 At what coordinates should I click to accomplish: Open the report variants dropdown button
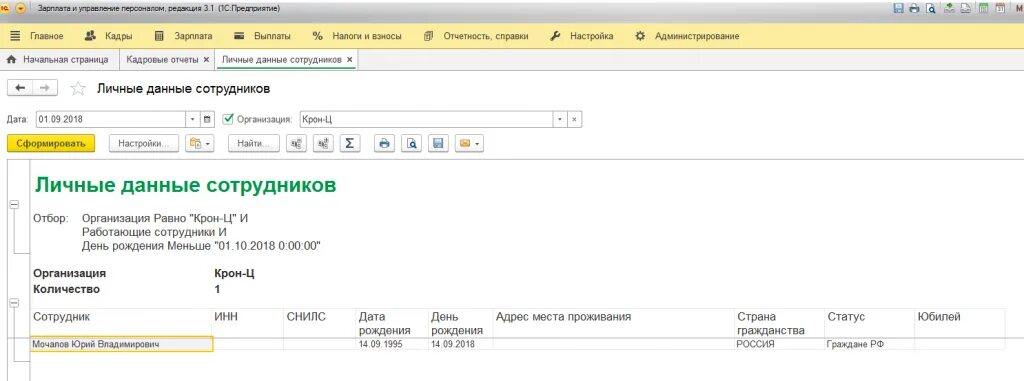point(199,143)
